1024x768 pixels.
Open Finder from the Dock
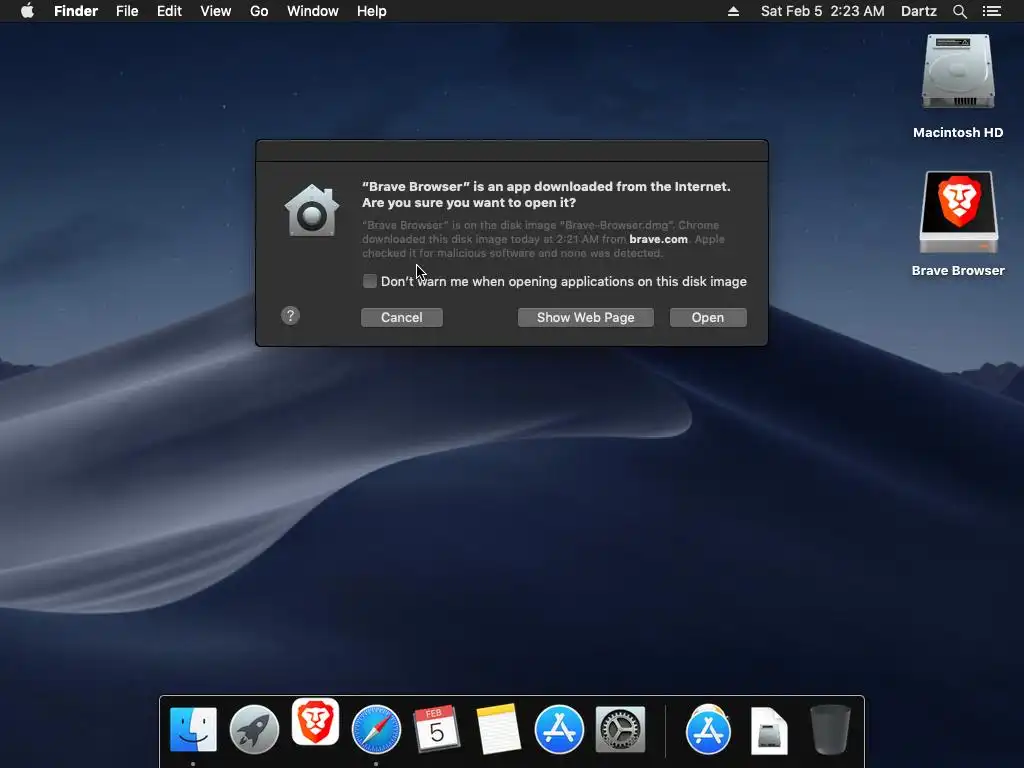[193, 729]
